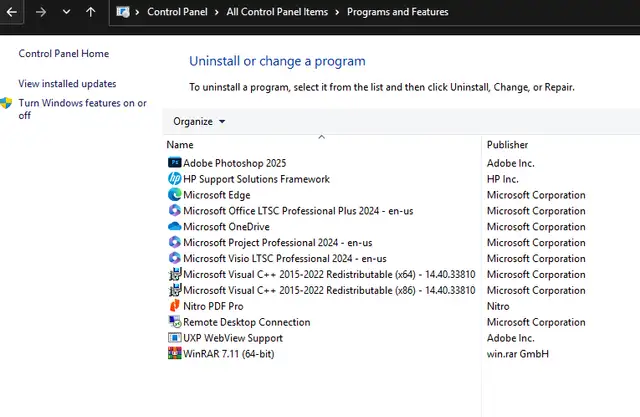Click Adobe Inc. publisher of Photoshop
The image size is (640, 417).
point(511,163)
